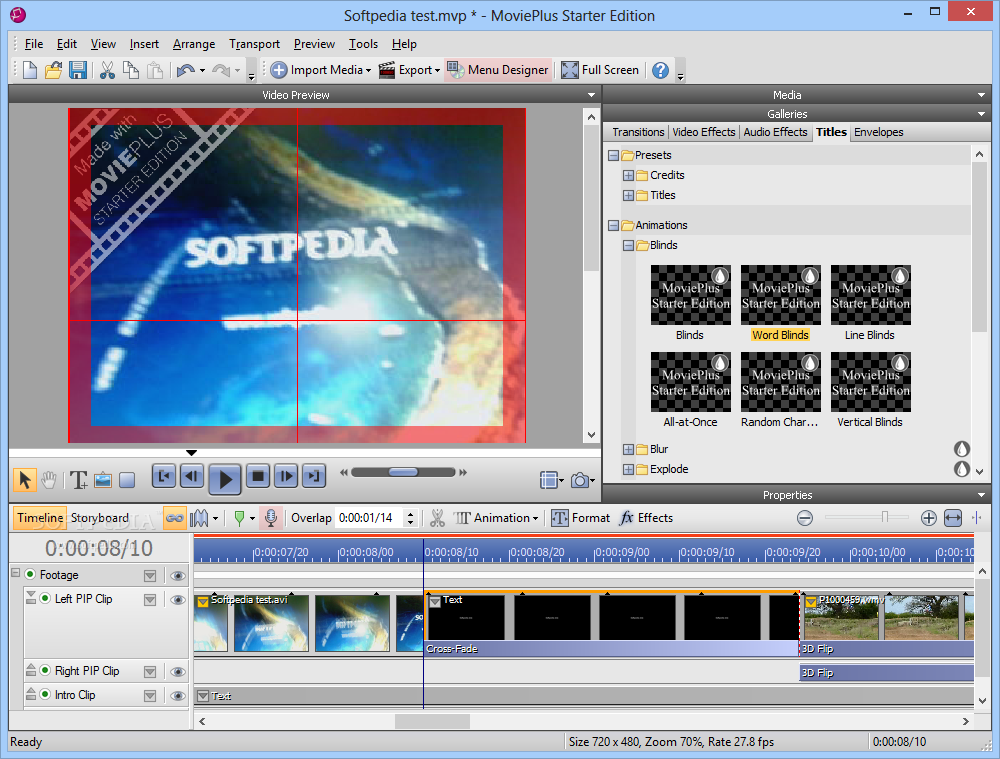Switch to Transitions gallery tab
Viewport: 1000px width, 759px height.
[638, 132]
